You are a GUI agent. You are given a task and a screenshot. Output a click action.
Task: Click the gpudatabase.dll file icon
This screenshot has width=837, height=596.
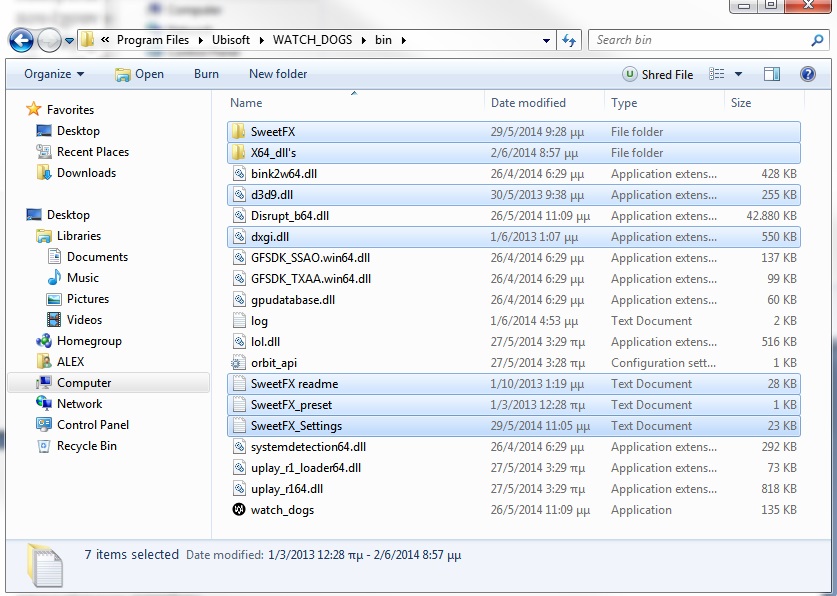[x=239, y=300]
